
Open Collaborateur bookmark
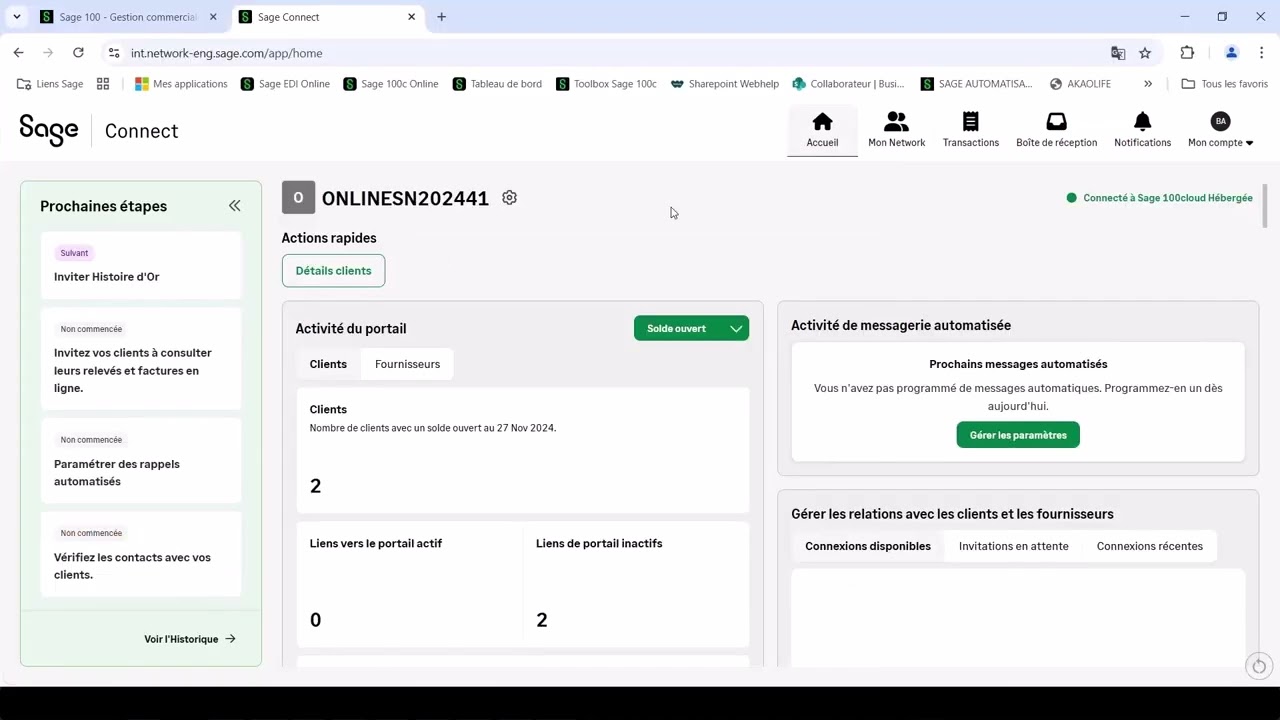tap(848, 84)
